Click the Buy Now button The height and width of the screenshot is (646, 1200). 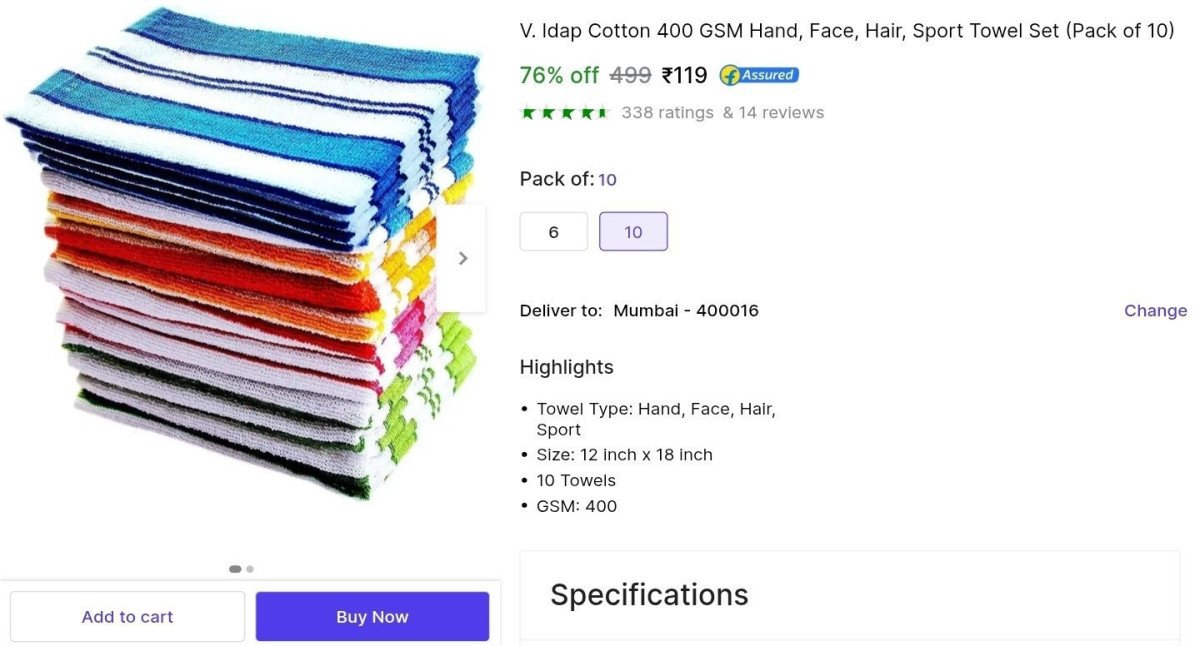coord(372,617)
